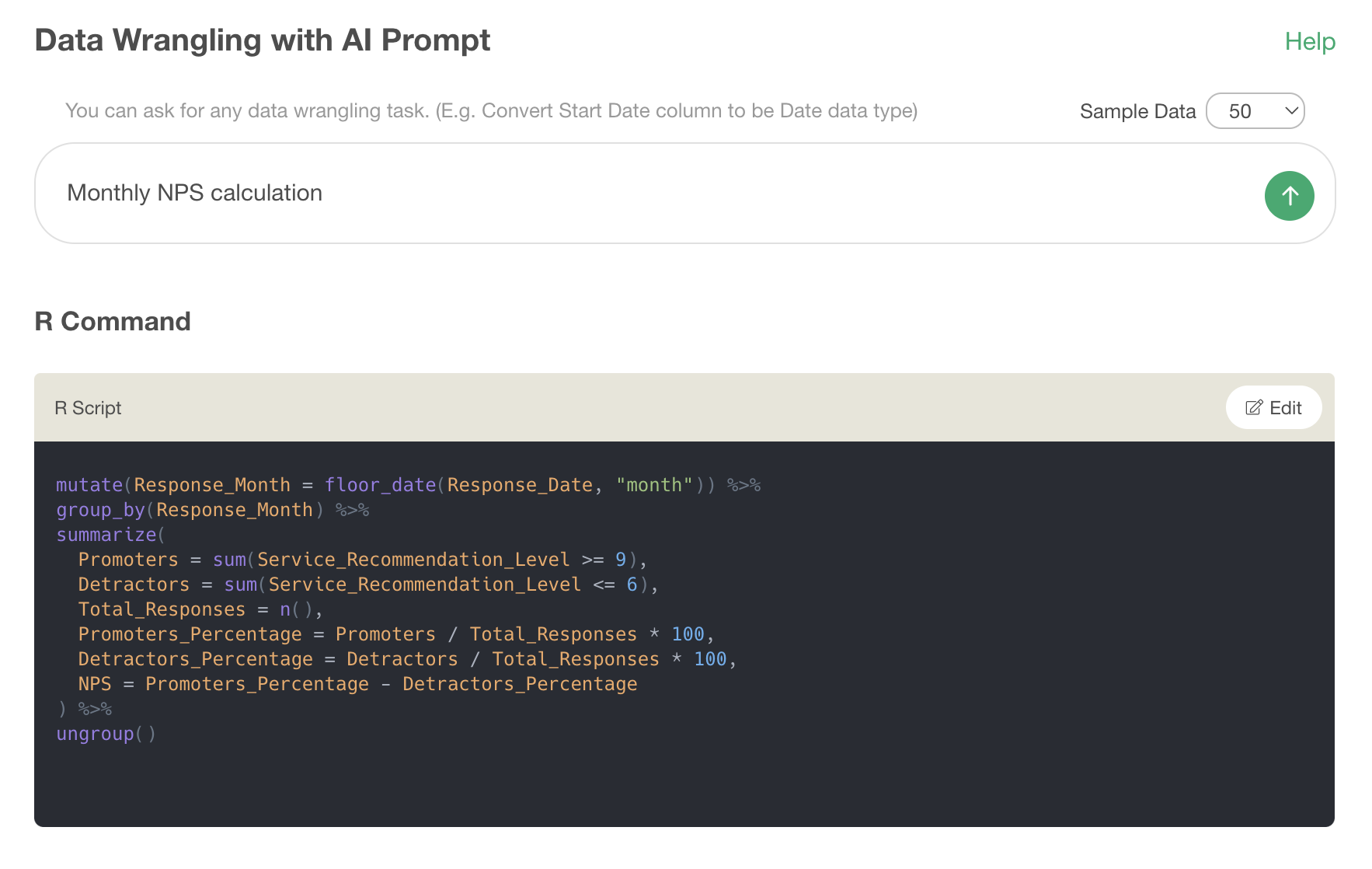Click the summarize keyword in the script
The height and width of the screenshot is (869, 1372).
pos(106,535)
